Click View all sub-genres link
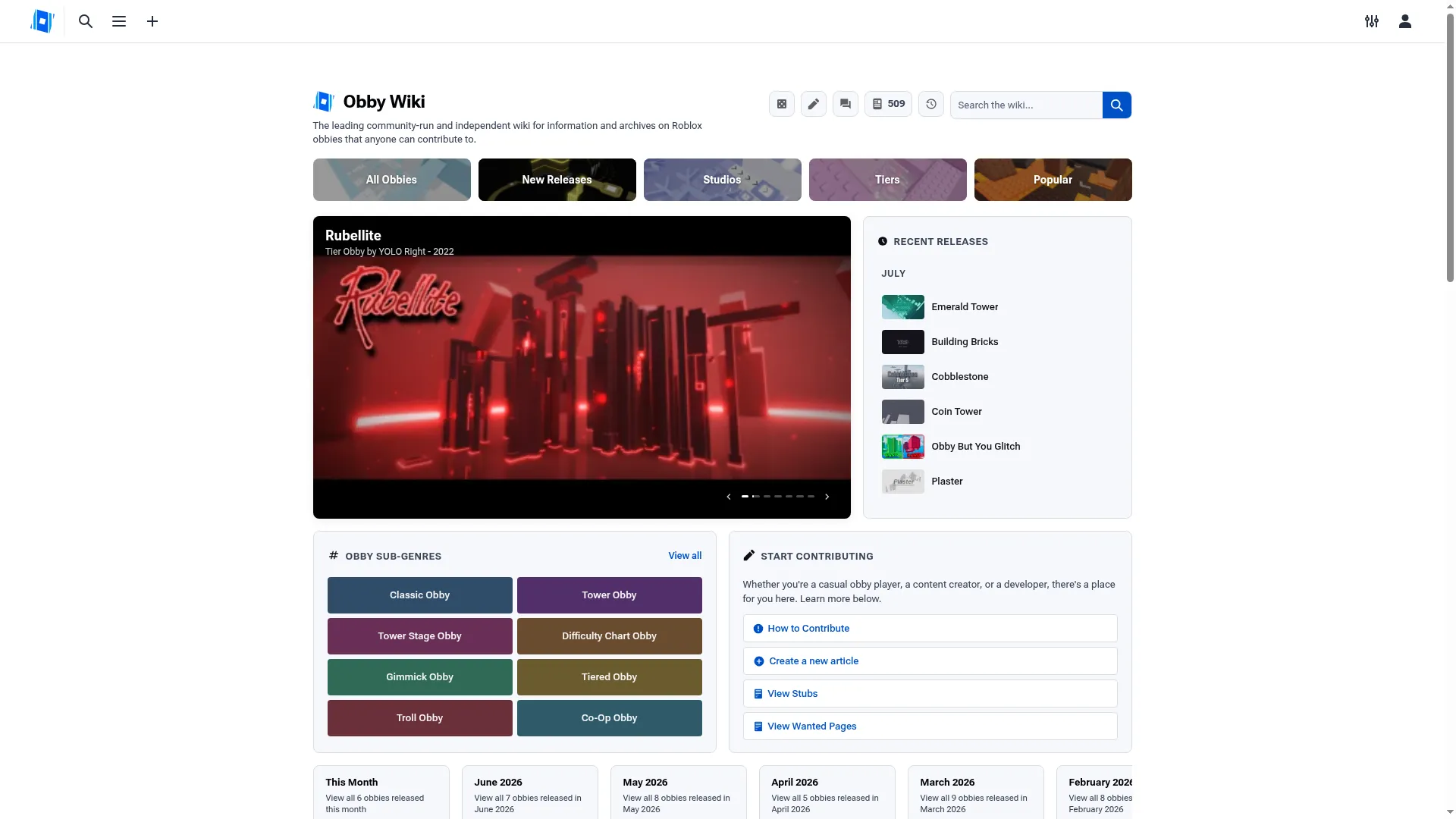Screen dimensions: 1456x819 tap(685, 556)
